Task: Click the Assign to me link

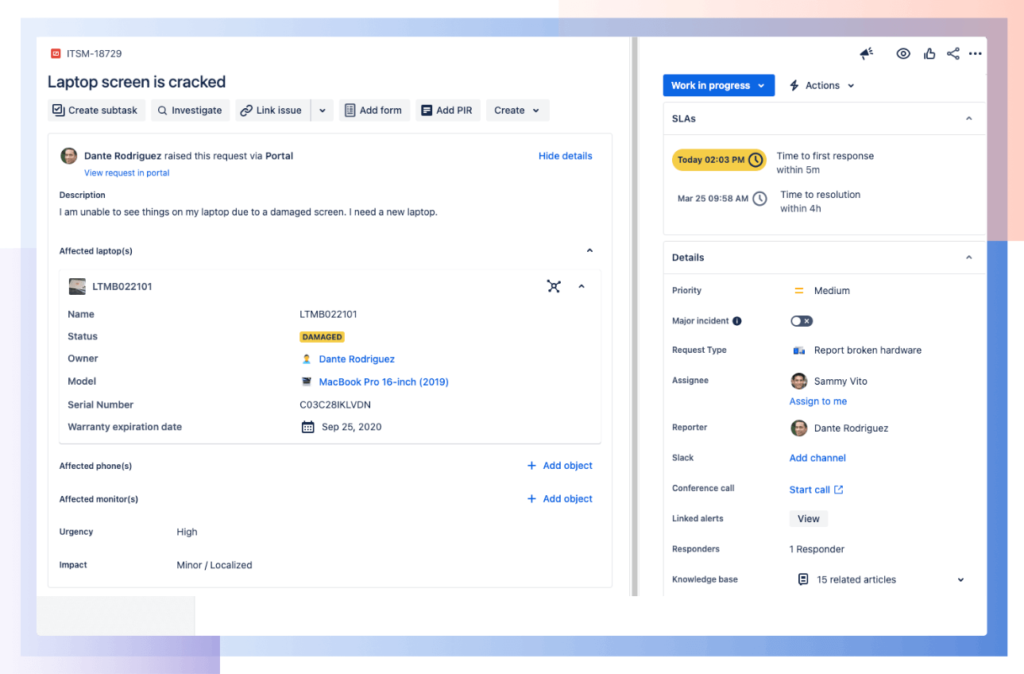Action: [817, 401]
